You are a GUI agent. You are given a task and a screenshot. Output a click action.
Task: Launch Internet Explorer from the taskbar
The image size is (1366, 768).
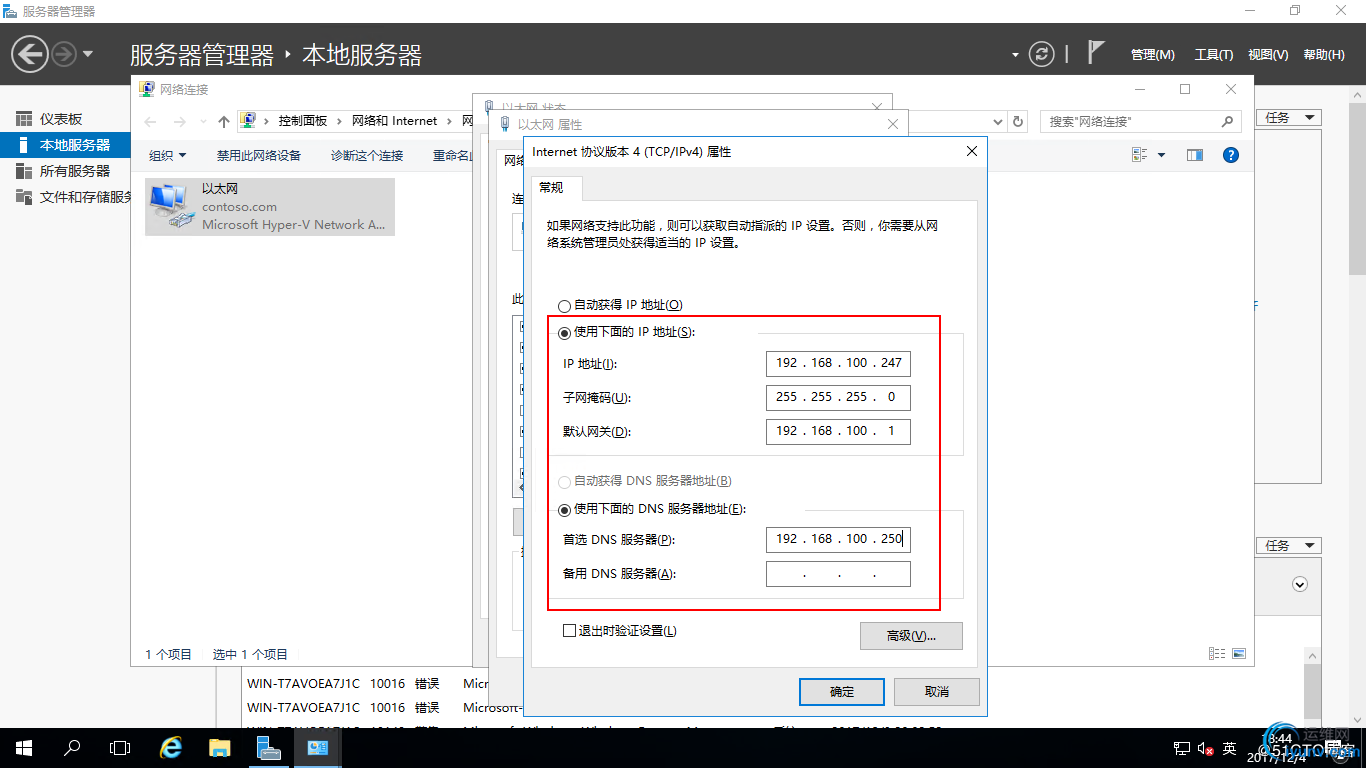(x=172, y=748)
